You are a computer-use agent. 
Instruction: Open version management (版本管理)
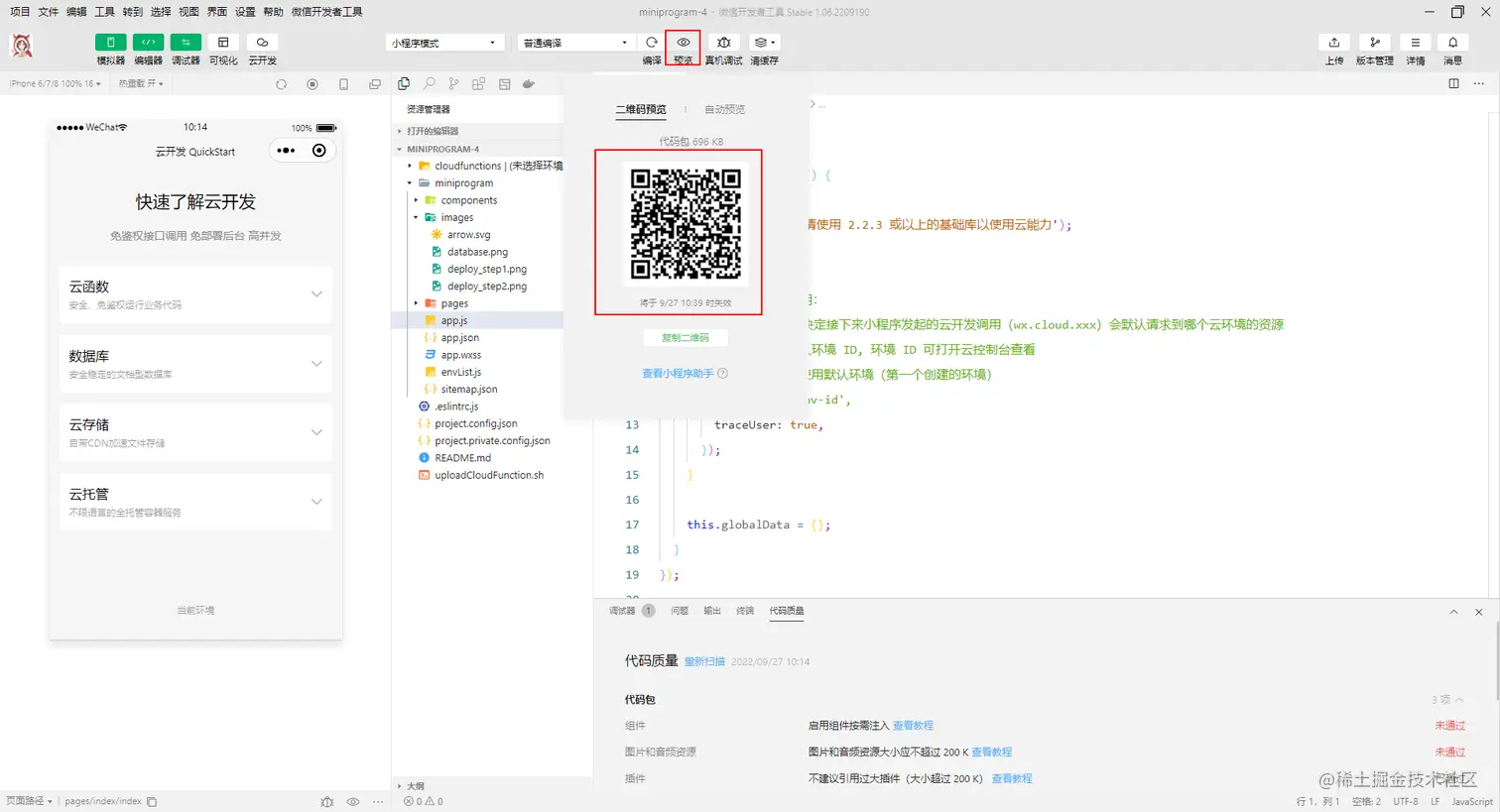[1374, 43]
